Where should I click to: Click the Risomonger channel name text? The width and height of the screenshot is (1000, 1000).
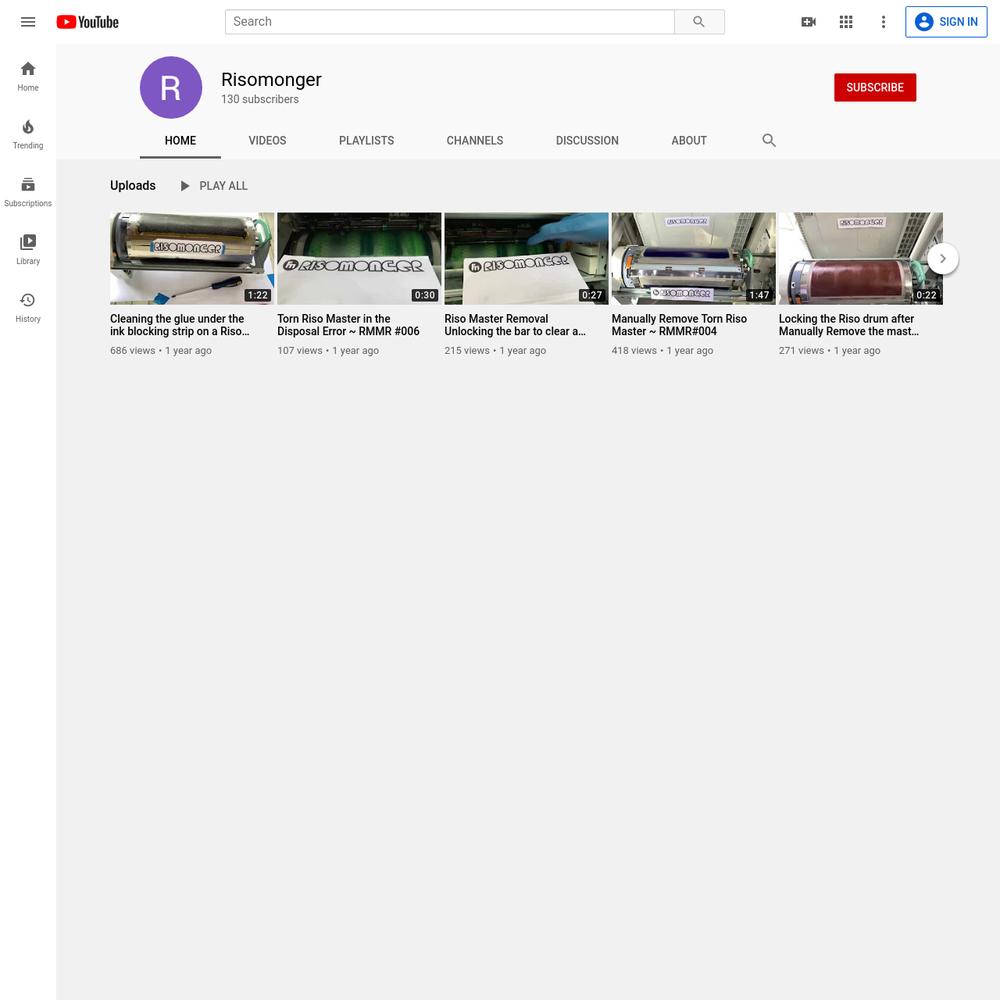point(271,80)
